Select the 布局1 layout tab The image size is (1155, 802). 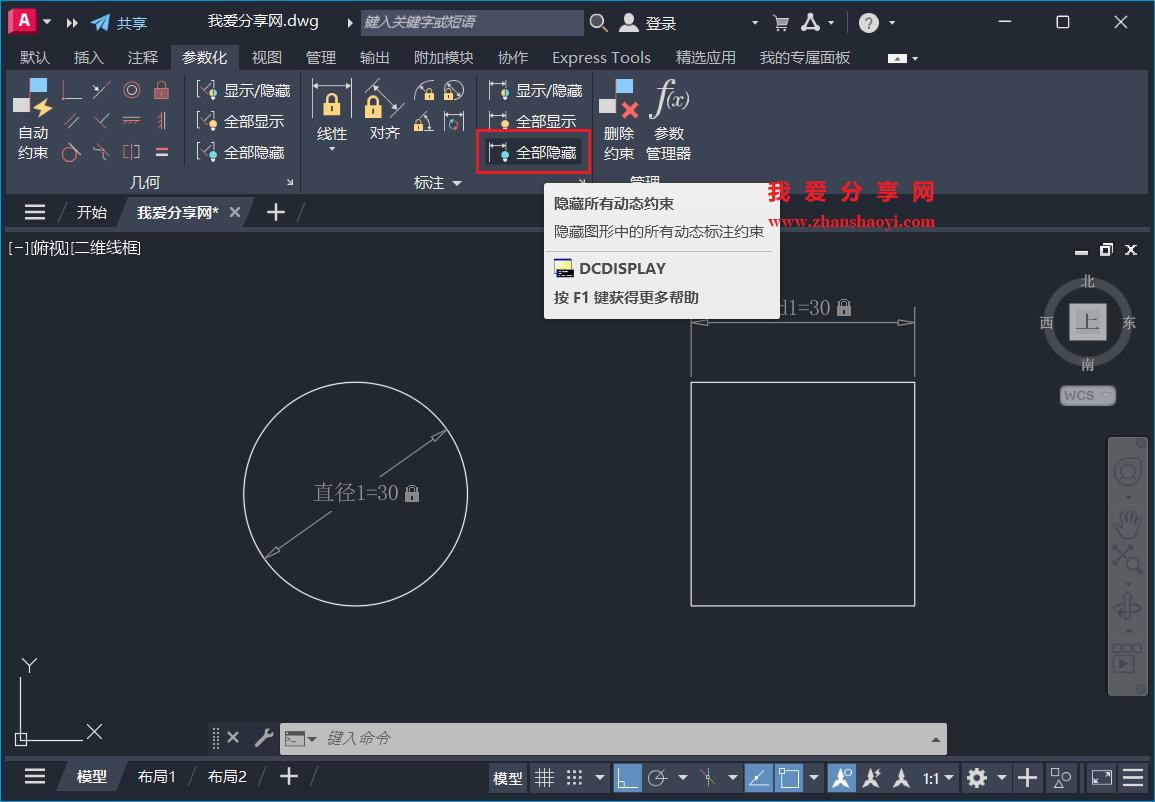[157, 776]
